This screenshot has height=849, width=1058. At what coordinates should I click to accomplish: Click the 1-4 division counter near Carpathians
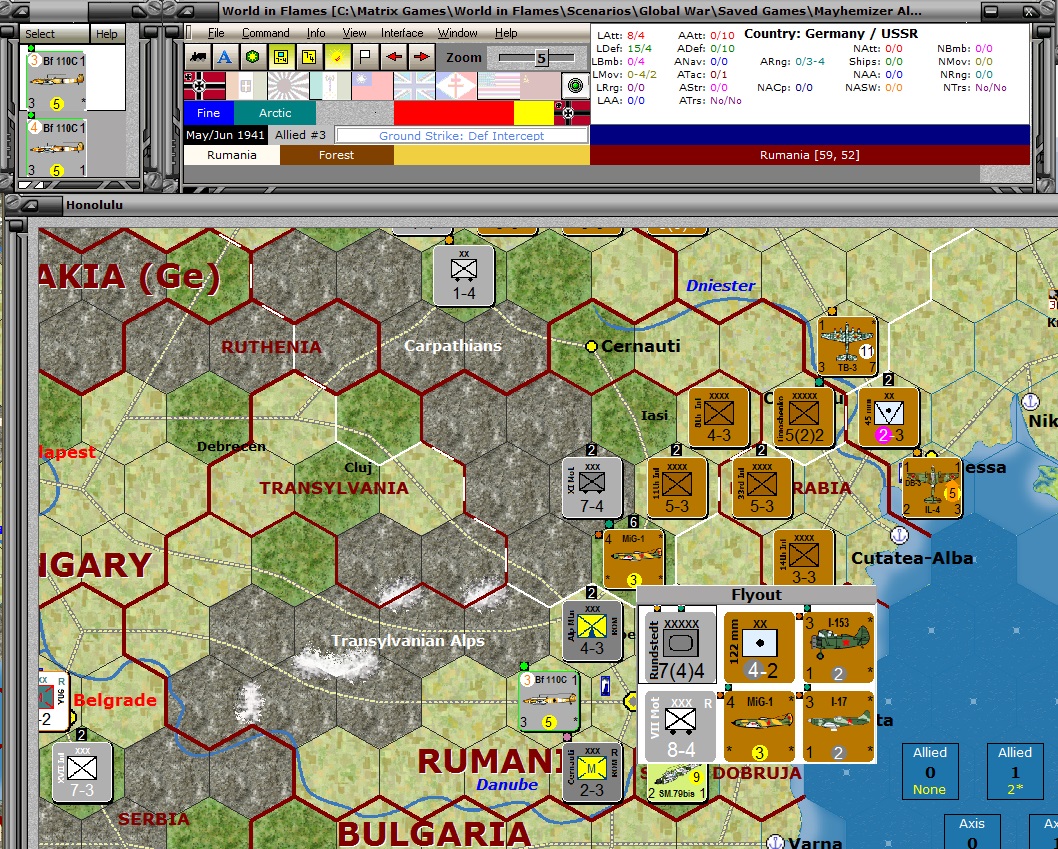point(464,275)
